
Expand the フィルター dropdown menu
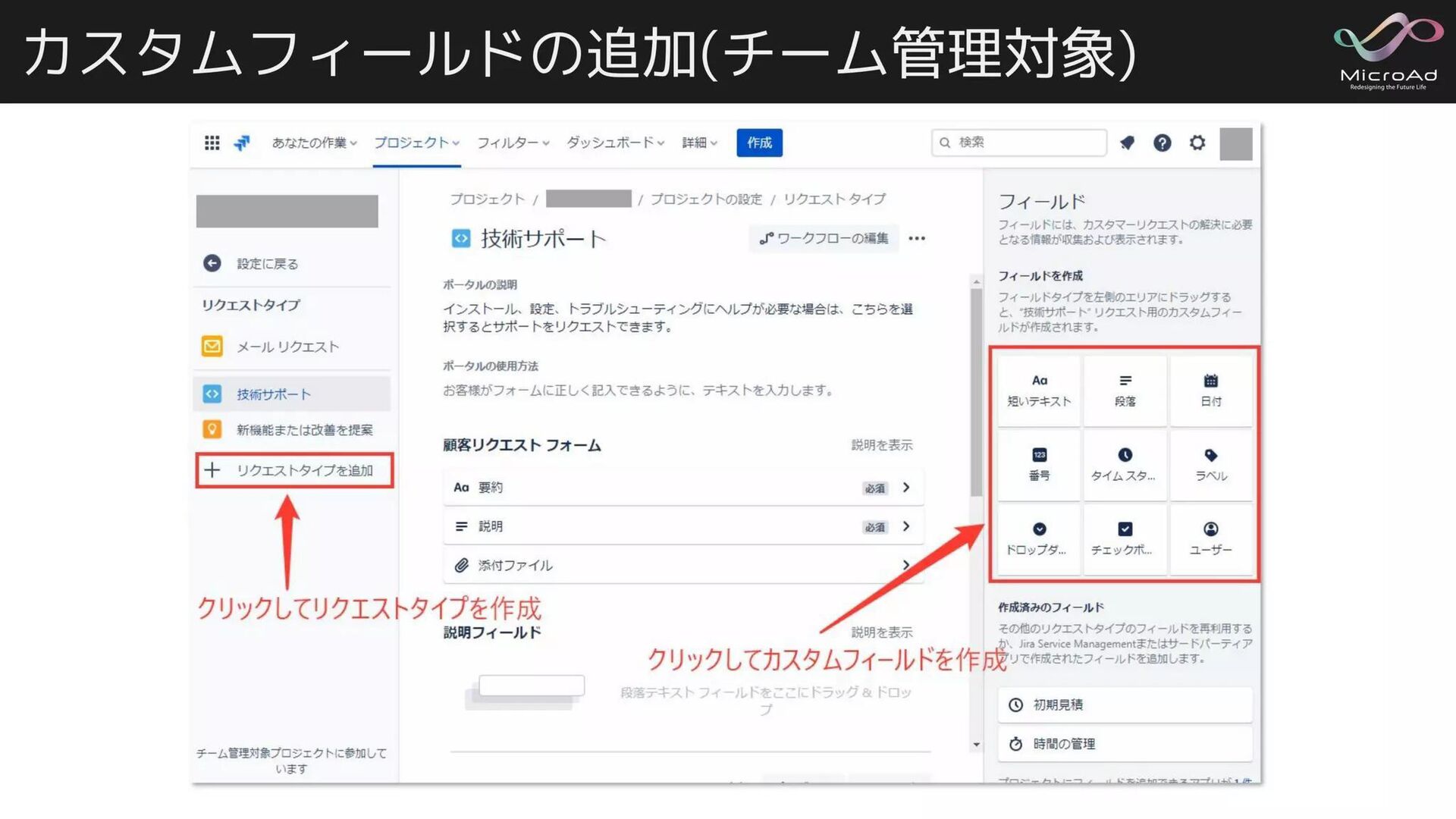[513, 143]
